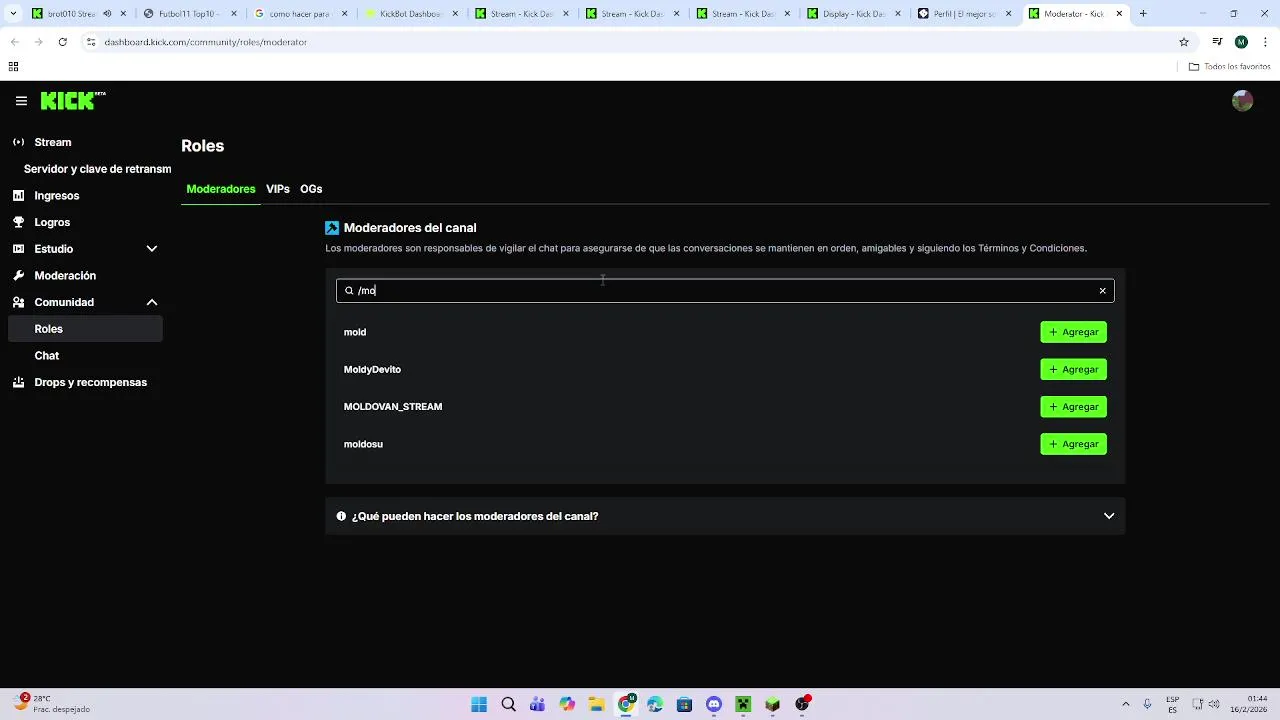Expand '¿Qué pueden hacer los moderadores del canal?'
Viewport: 1280px width, 720px height.
pos(725,516)
